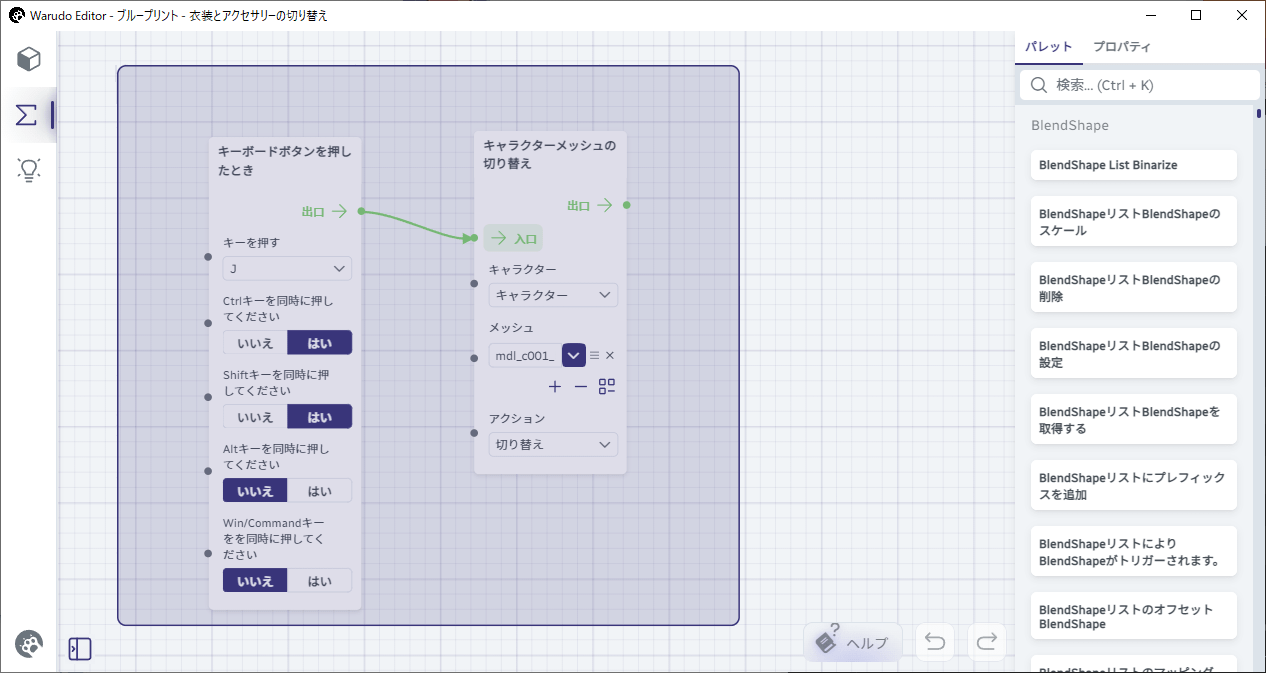This screenshot has width=1266, height=673.
Task: Select BlendShapeがトリガーされます node
Action: point(1133,552)
